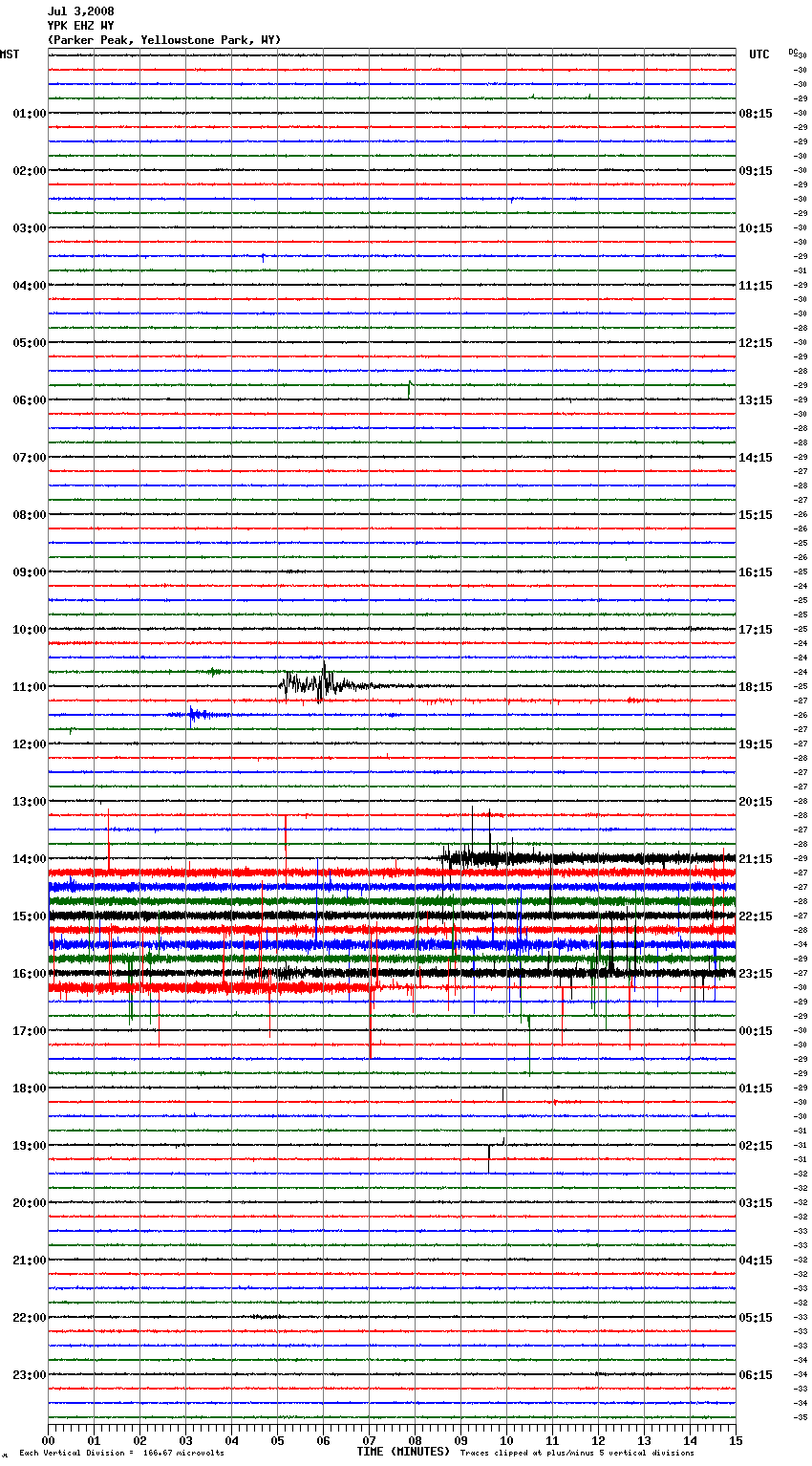Select the "21:15" UTC time label
The width and height of the screenshot is (812, 1466).
[x=756, y=859]
